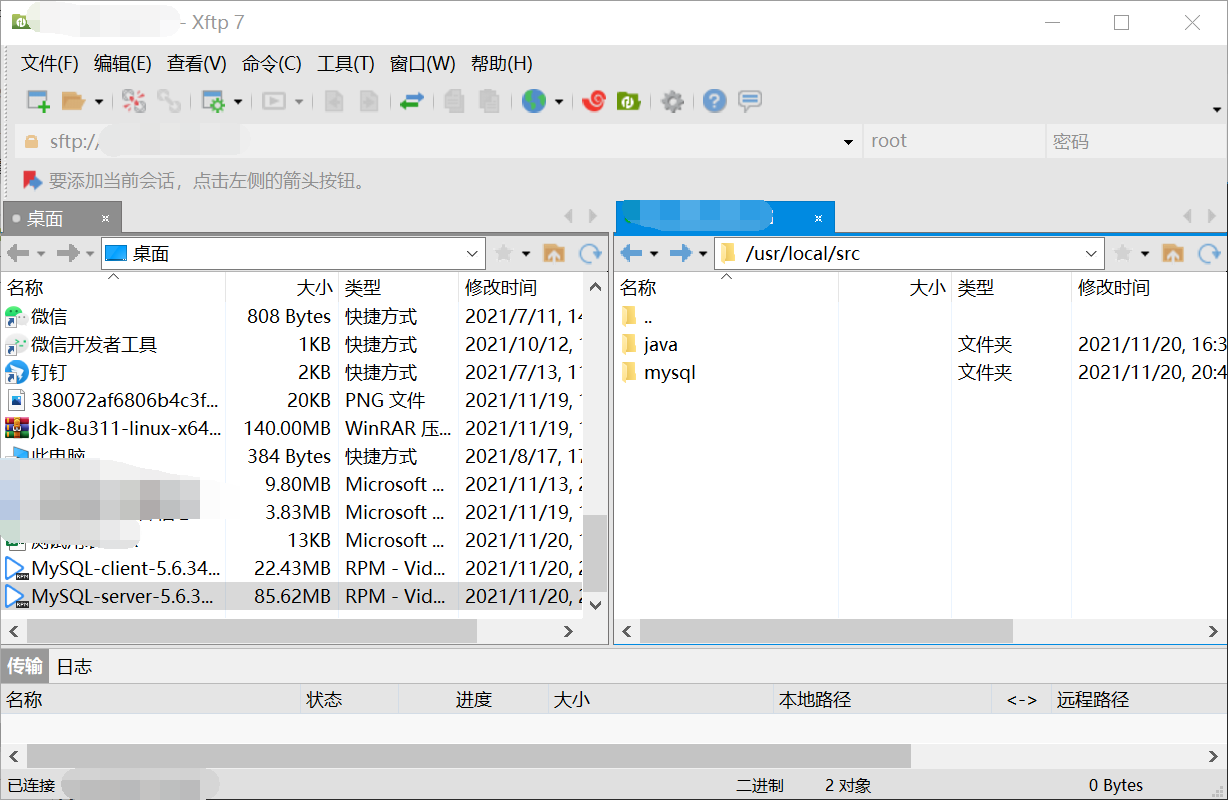Click the globe icon in toolbar

[534, 101]
